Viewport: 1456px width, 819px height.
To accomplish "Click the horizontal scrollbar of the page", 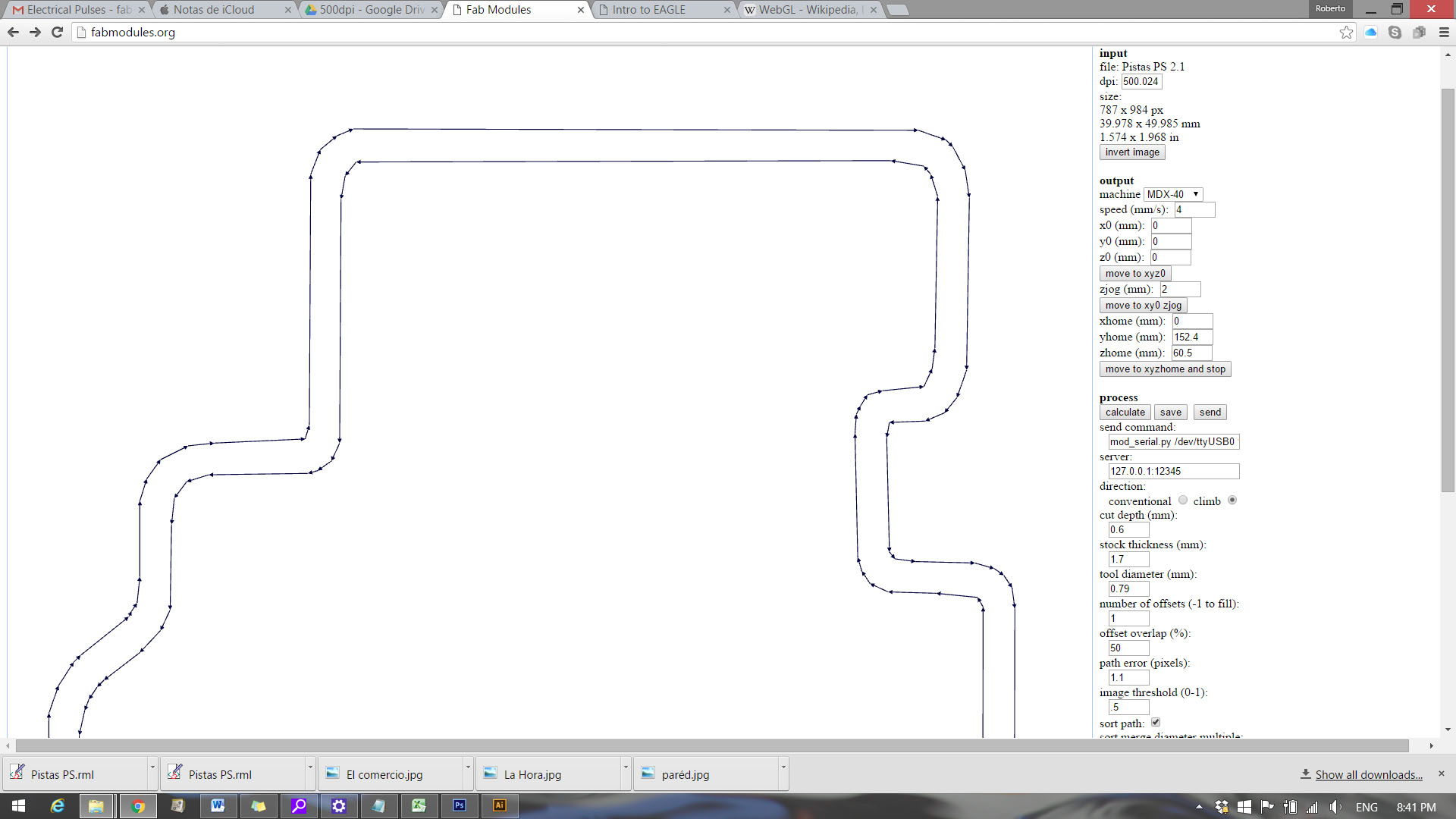I will point(713,746).
